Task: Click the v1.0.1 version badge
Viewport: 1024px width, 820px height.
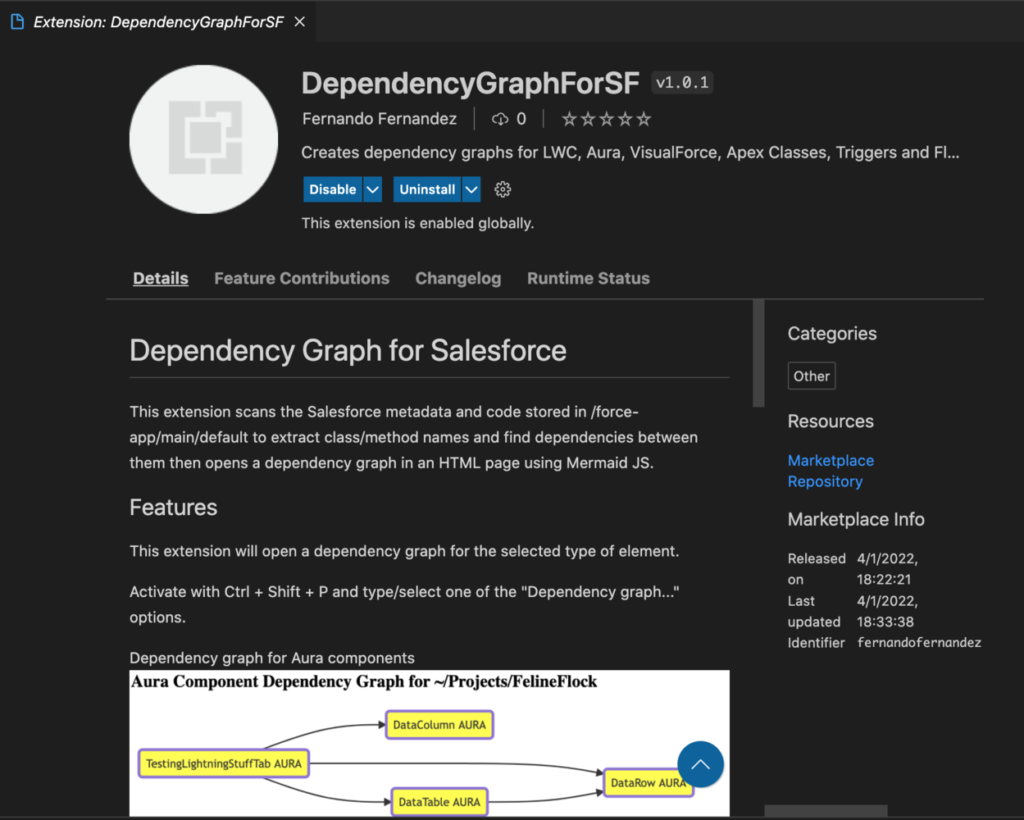Action: pyautogui.click(x=682, y=83)
